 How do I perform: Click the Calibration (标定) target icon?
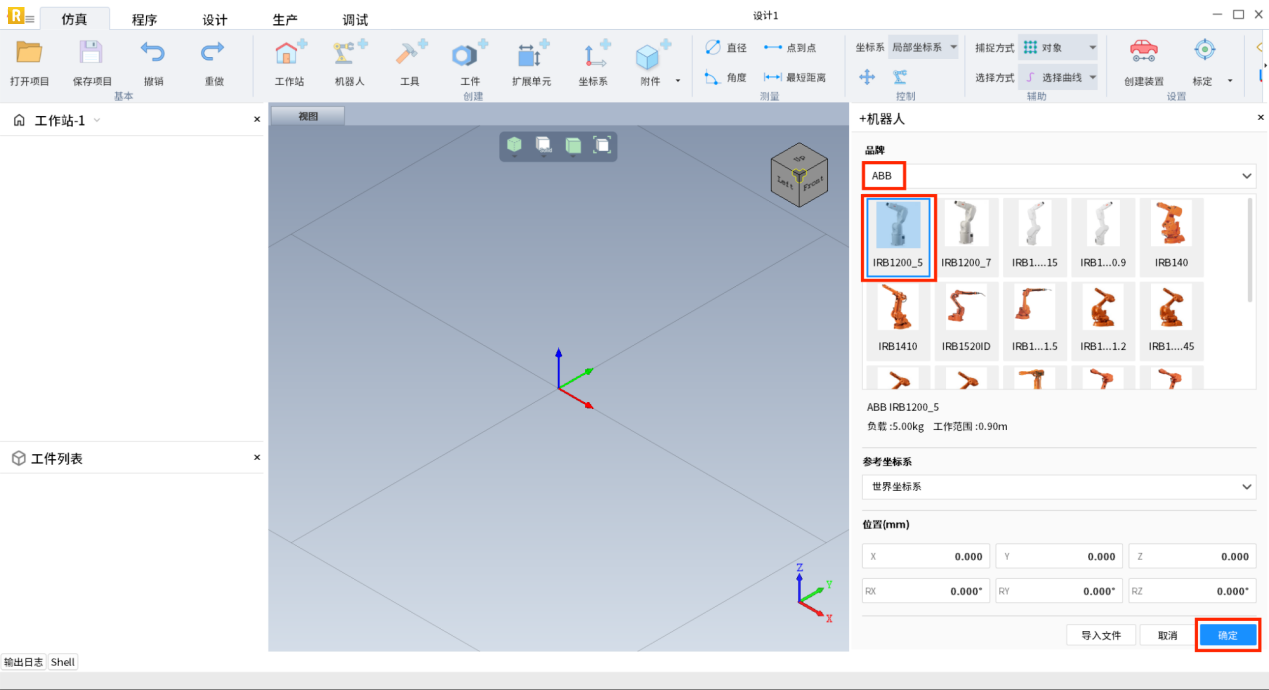(x=1204, y=54)
